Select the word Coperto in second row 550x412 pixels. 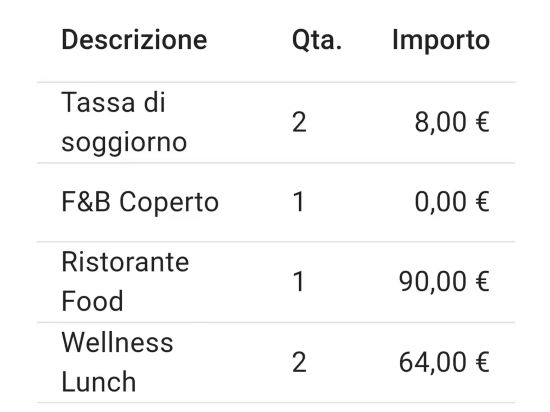pyautogui.click(x=169, y=203)
